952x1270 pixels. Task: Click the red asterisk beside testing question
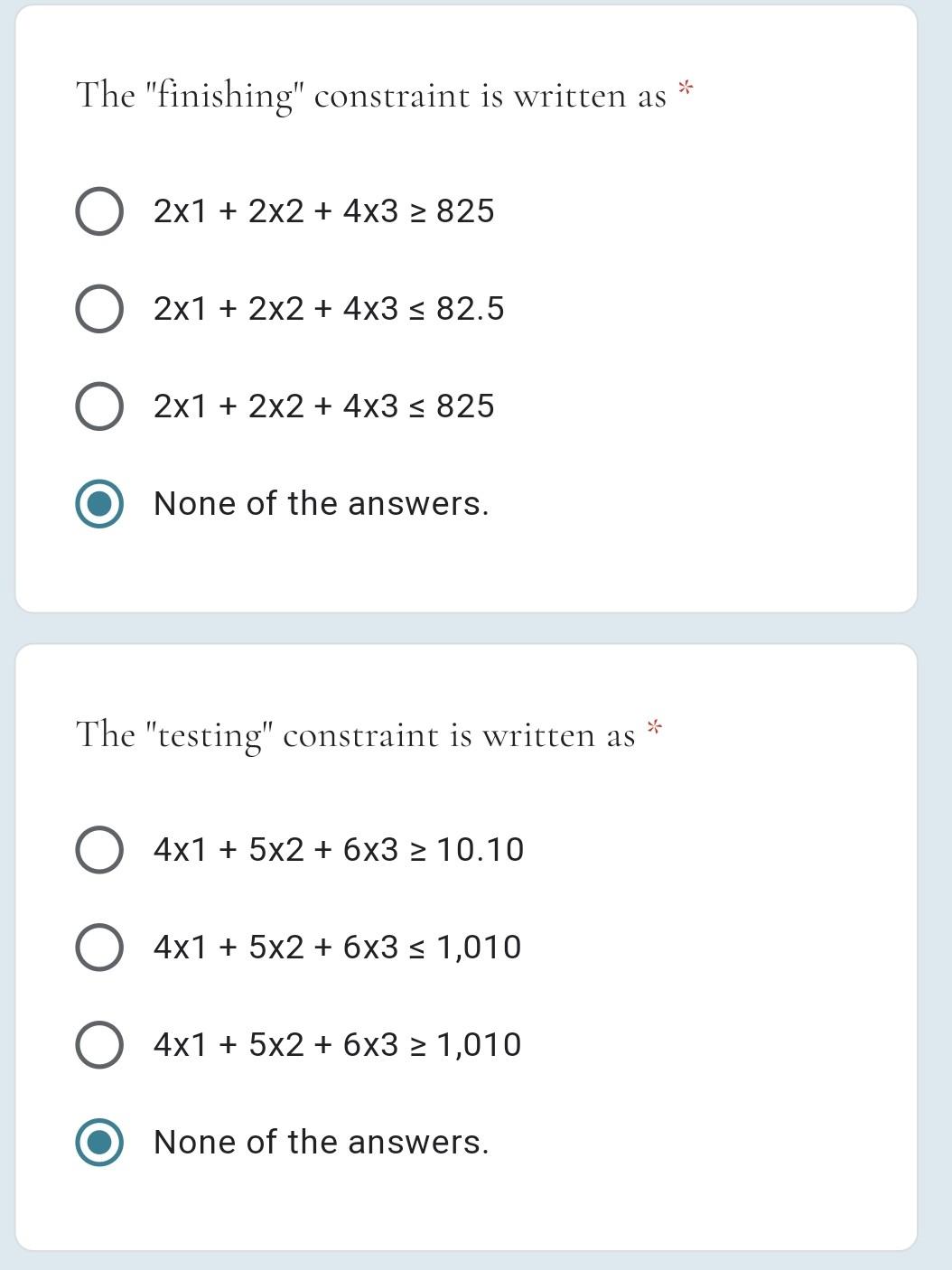tap(654, 728)
